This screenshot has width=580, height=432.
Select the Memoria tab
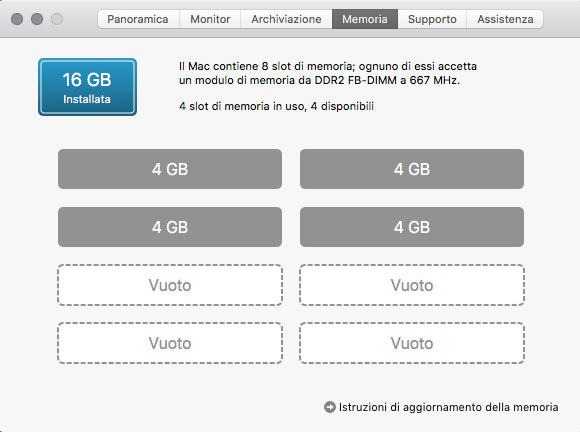(365, 19)
